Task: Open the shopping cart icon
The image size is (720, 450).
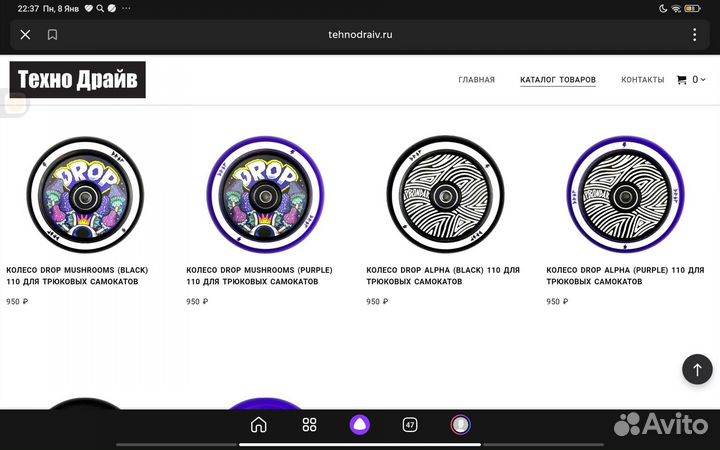Action: [681, 79]
